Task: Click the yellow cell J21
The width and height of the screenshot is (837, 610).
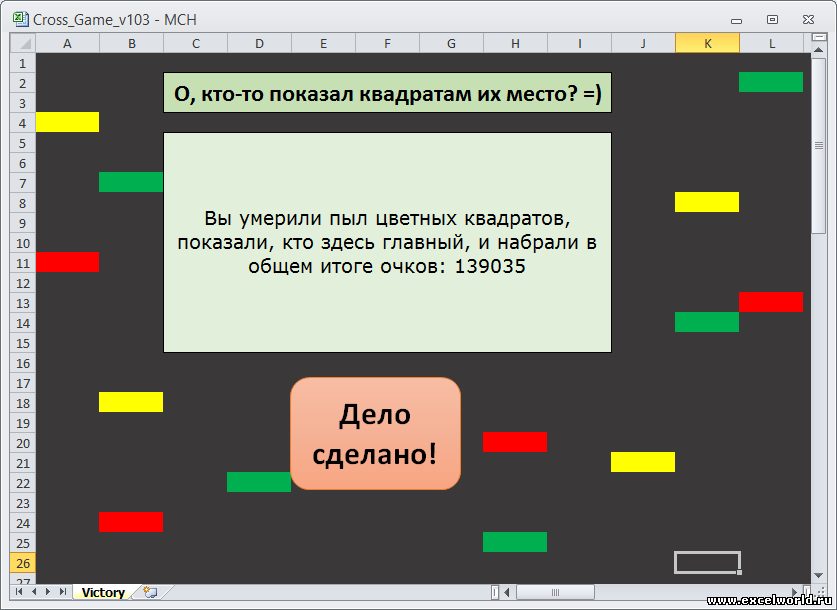Action: coord(643,462)
